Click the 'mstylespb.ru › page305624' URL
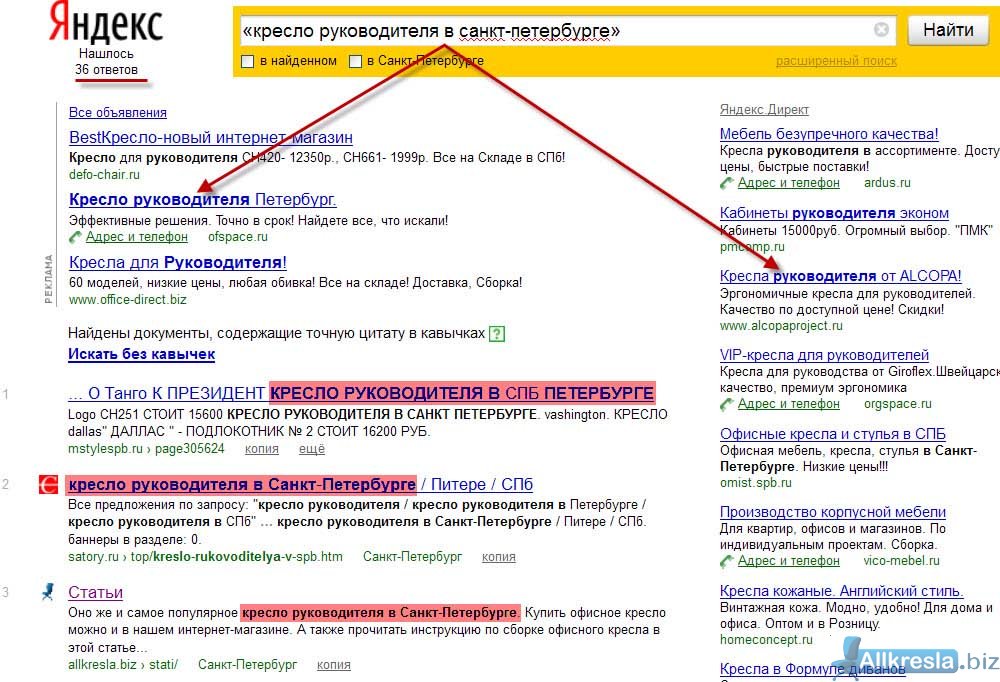Screen dimensions: 1000x682 coord(146,449)
